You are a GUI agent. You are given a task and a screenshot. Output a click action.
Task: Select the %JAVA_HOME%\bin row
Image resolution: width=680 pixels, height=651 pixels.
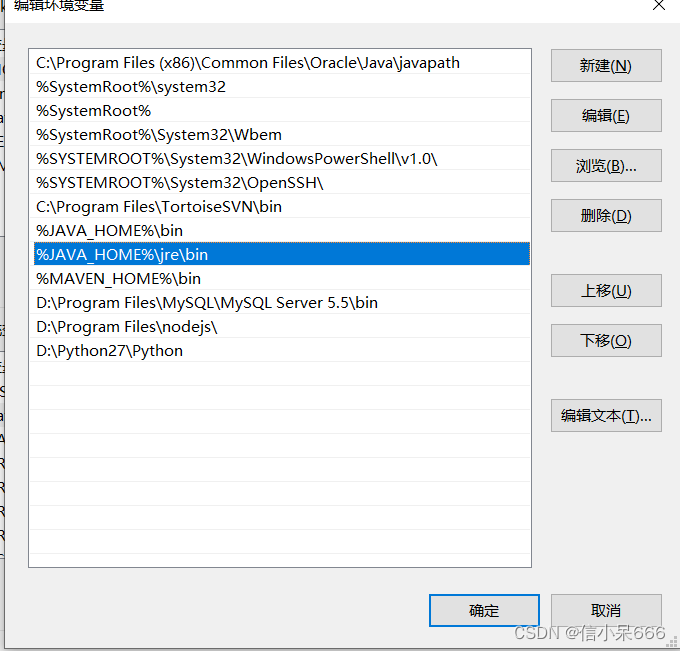point(281,230)
